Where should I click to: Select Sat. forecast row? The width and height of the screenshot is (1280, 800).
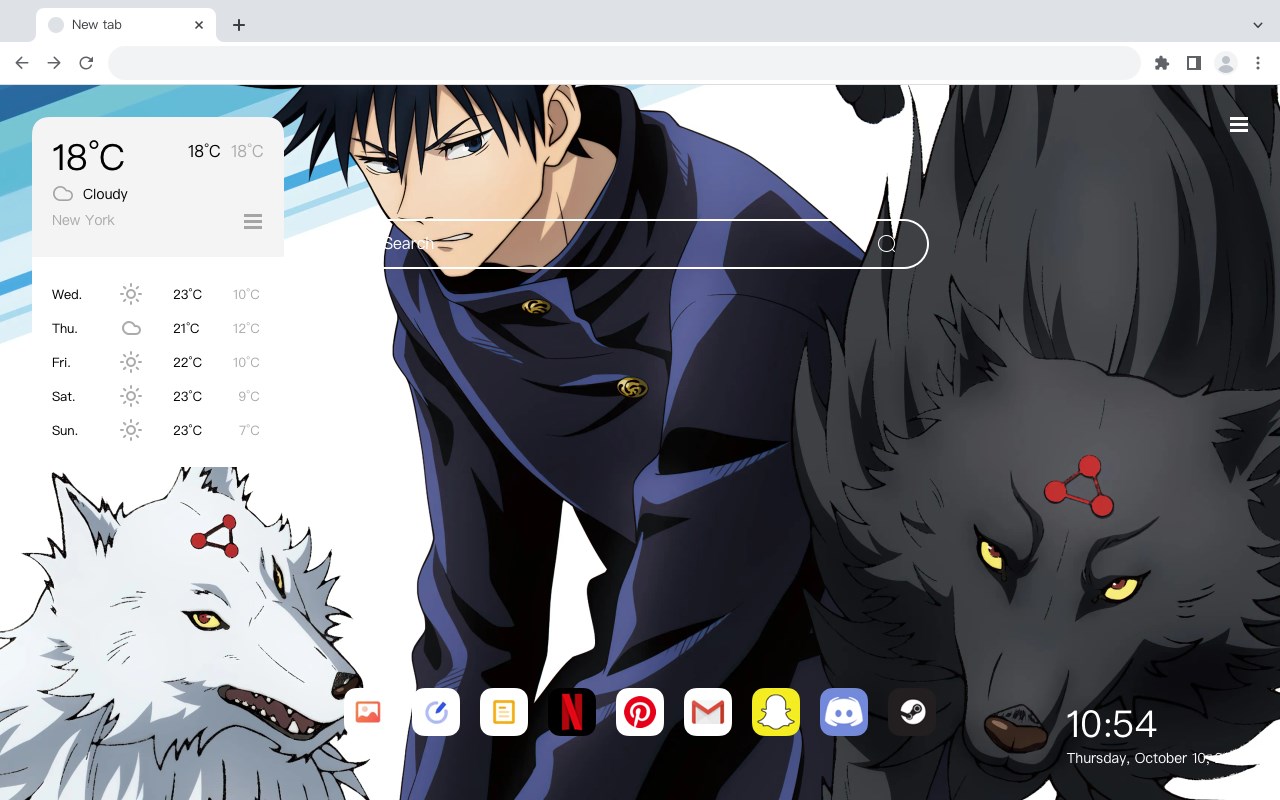tap(157, 396)
